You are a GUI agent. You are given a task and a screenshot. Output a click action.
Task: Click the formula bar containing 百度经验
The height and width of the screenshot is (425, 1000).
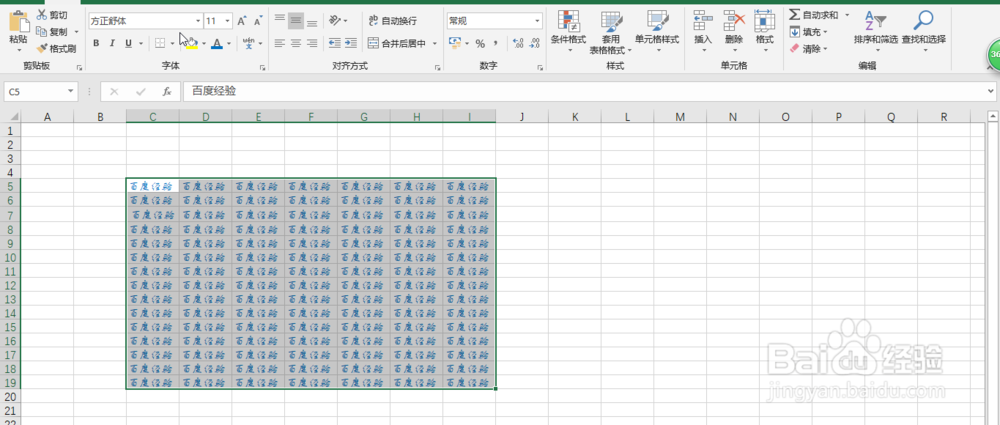585,92
